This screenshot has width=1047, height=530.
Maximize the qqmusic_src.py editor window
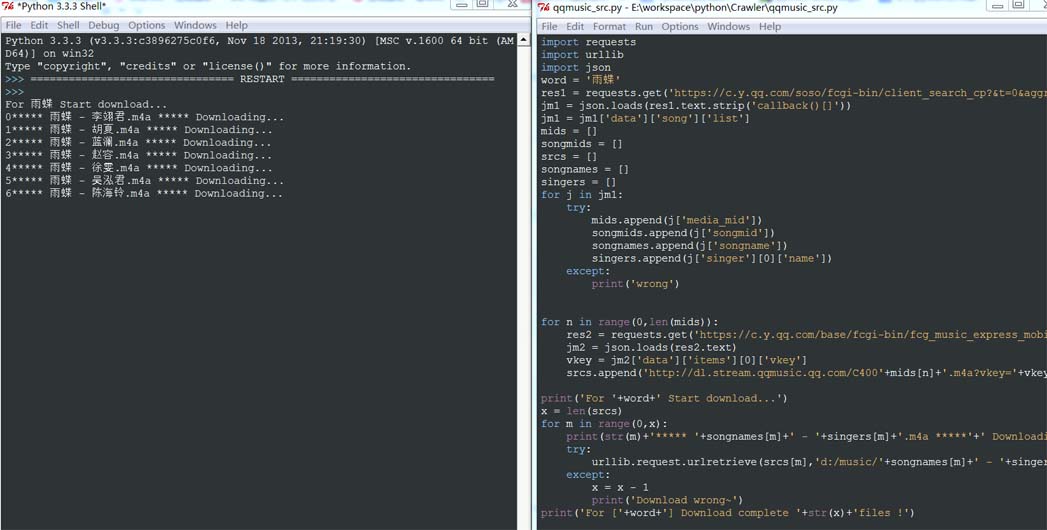(1018, 3)
